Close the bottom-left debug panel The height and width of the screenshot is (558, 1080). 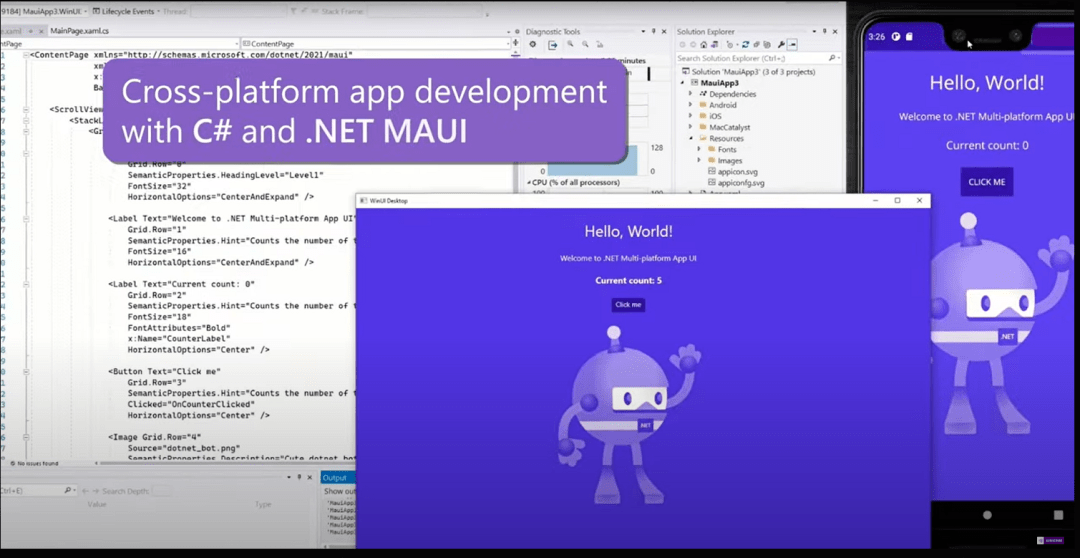[310, 477]
